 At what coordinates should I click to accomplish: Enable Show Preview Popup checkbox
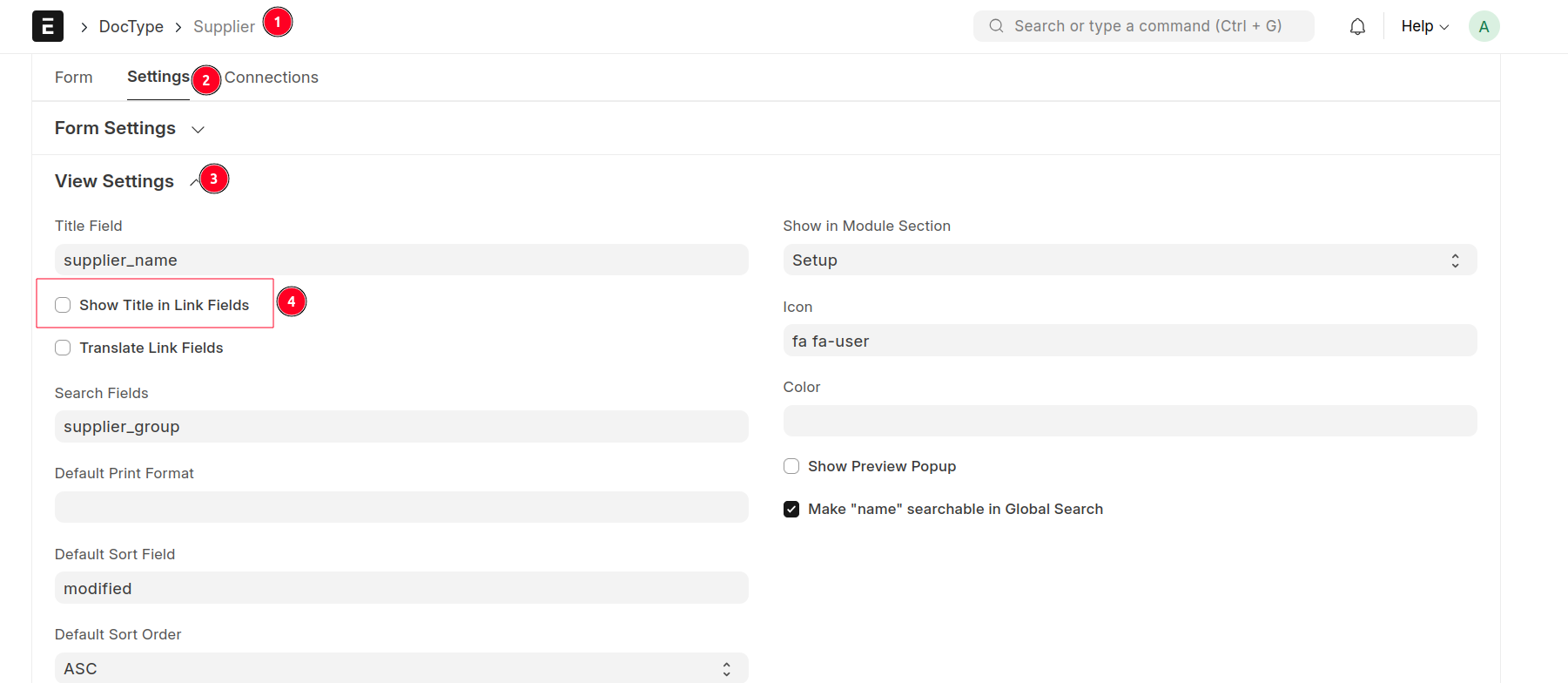pyautogui.click(x=791, y=466)
